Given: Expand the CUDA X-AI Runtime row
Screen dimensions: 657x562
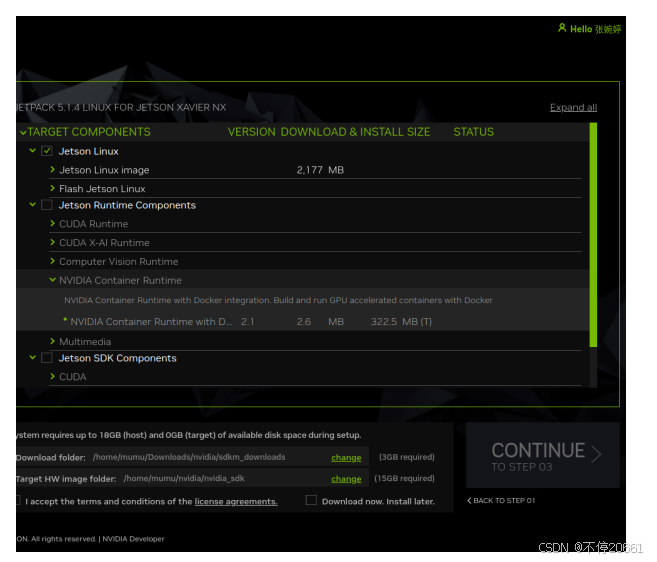Looking at the screenshot, I should click(52, 242).
